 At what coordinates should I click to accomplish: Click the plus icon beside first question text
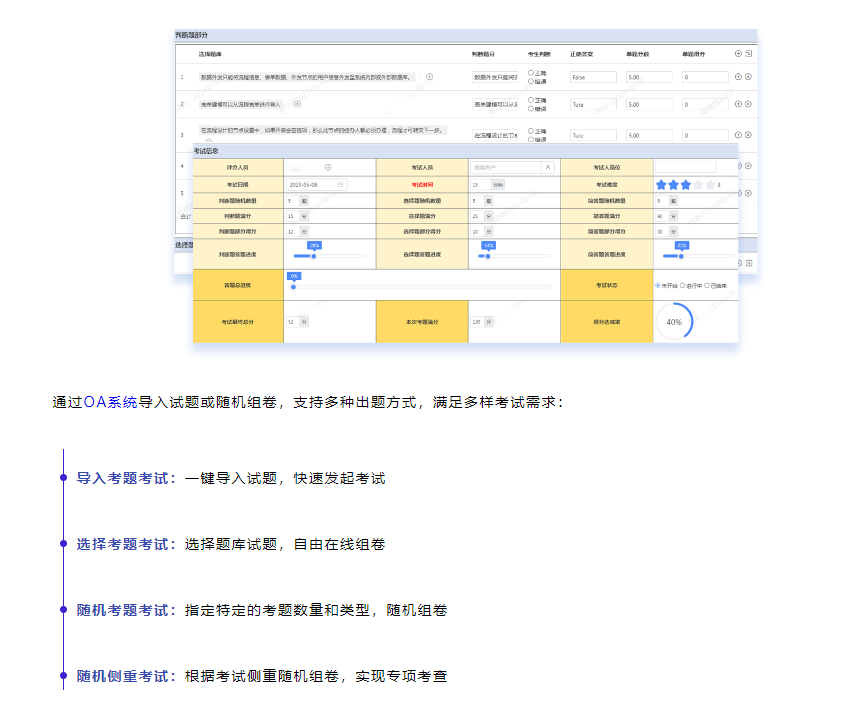(430, 76)
